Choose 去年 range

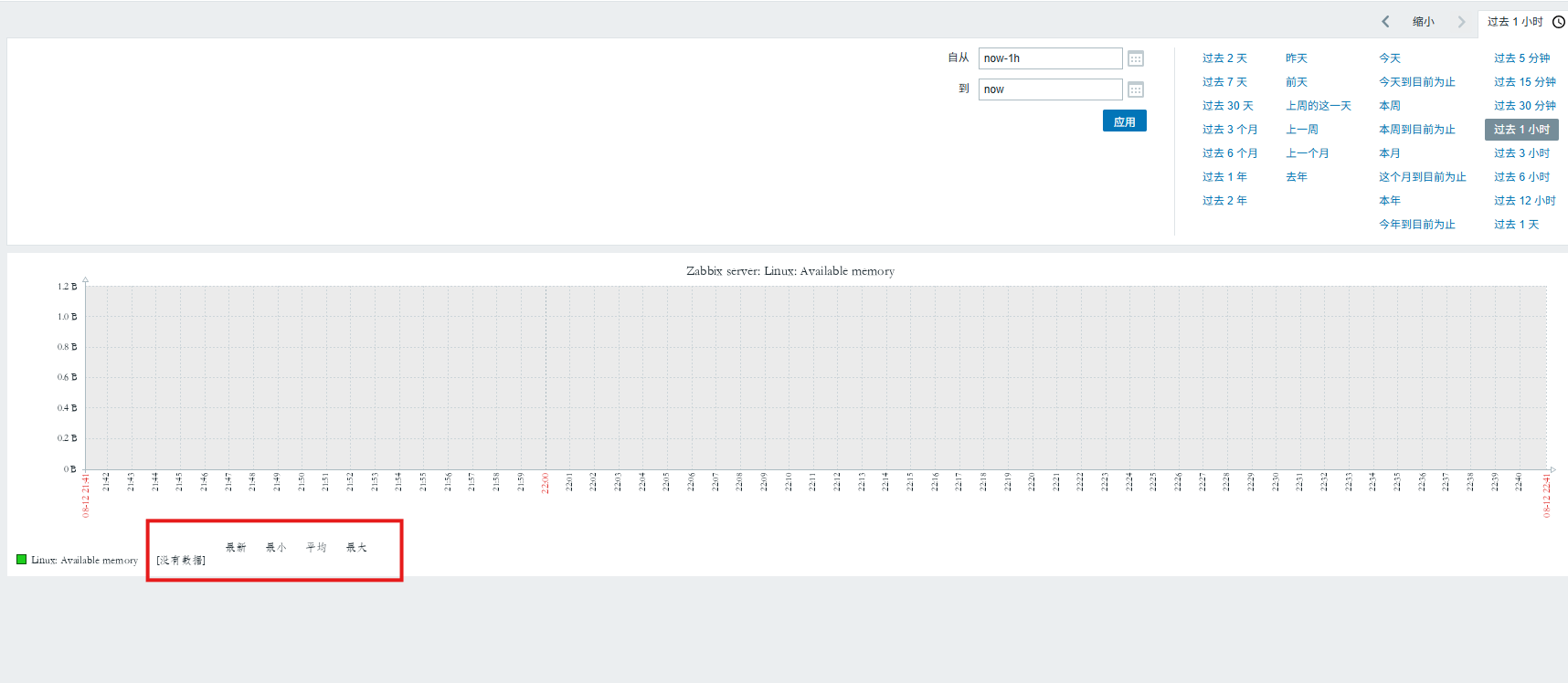point(1297,177)
